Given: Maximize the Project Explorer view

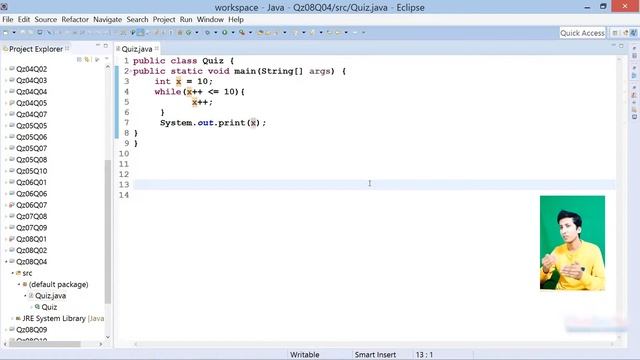Looking at the screenshot, I should point(106,46).
